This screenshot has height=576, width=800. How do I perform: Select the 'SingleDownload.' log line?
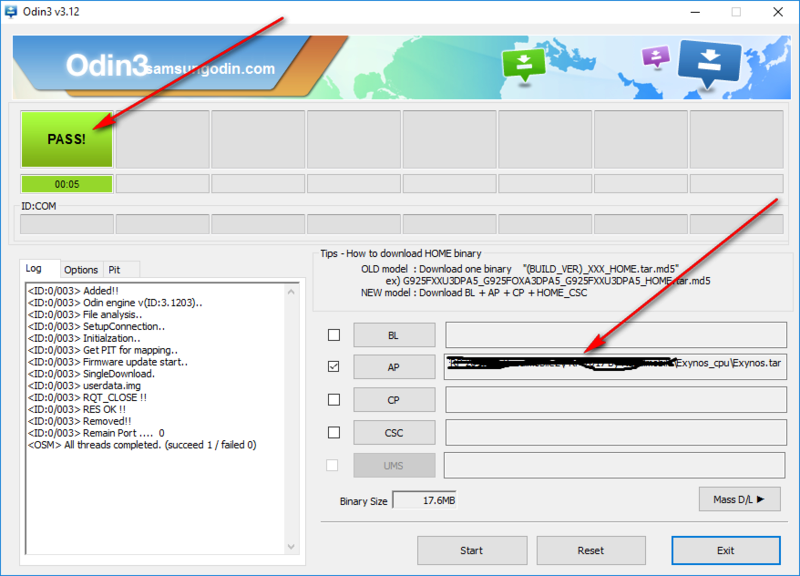(x=91, y=373)
